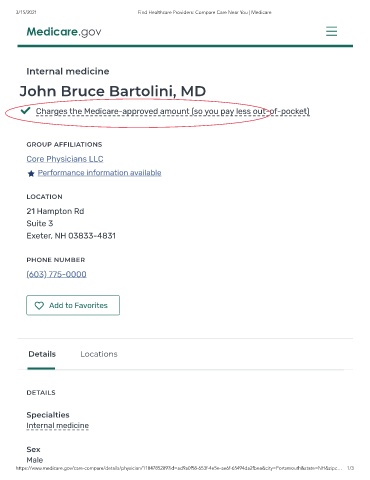Click the green checkmark icon
The image size is (370, 480).
[x=26, y=111]
